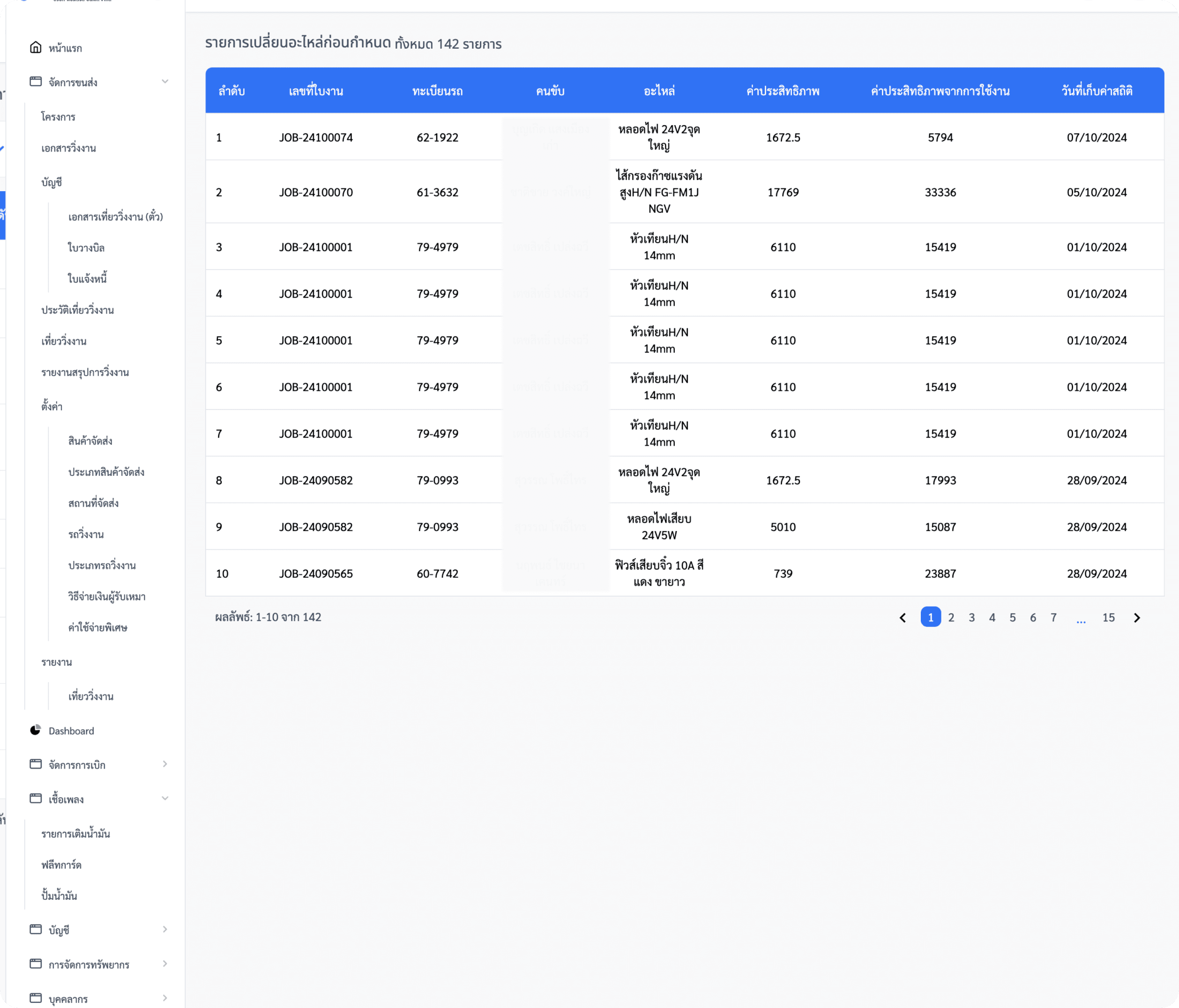This screenshot has height=1008, width=1179.
Task: Click the บัญชี bottom menu icon
Action: tap(35, 929)
